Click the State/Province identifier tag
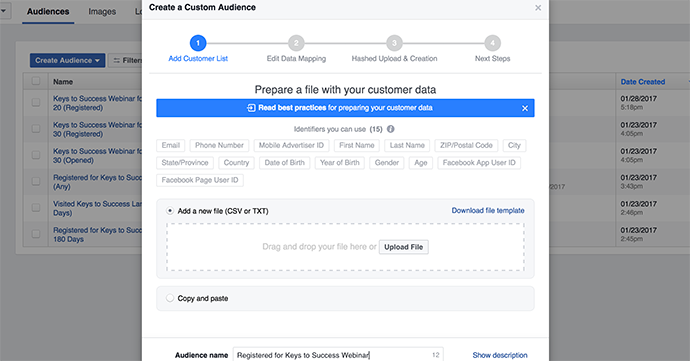 (185, 163)
